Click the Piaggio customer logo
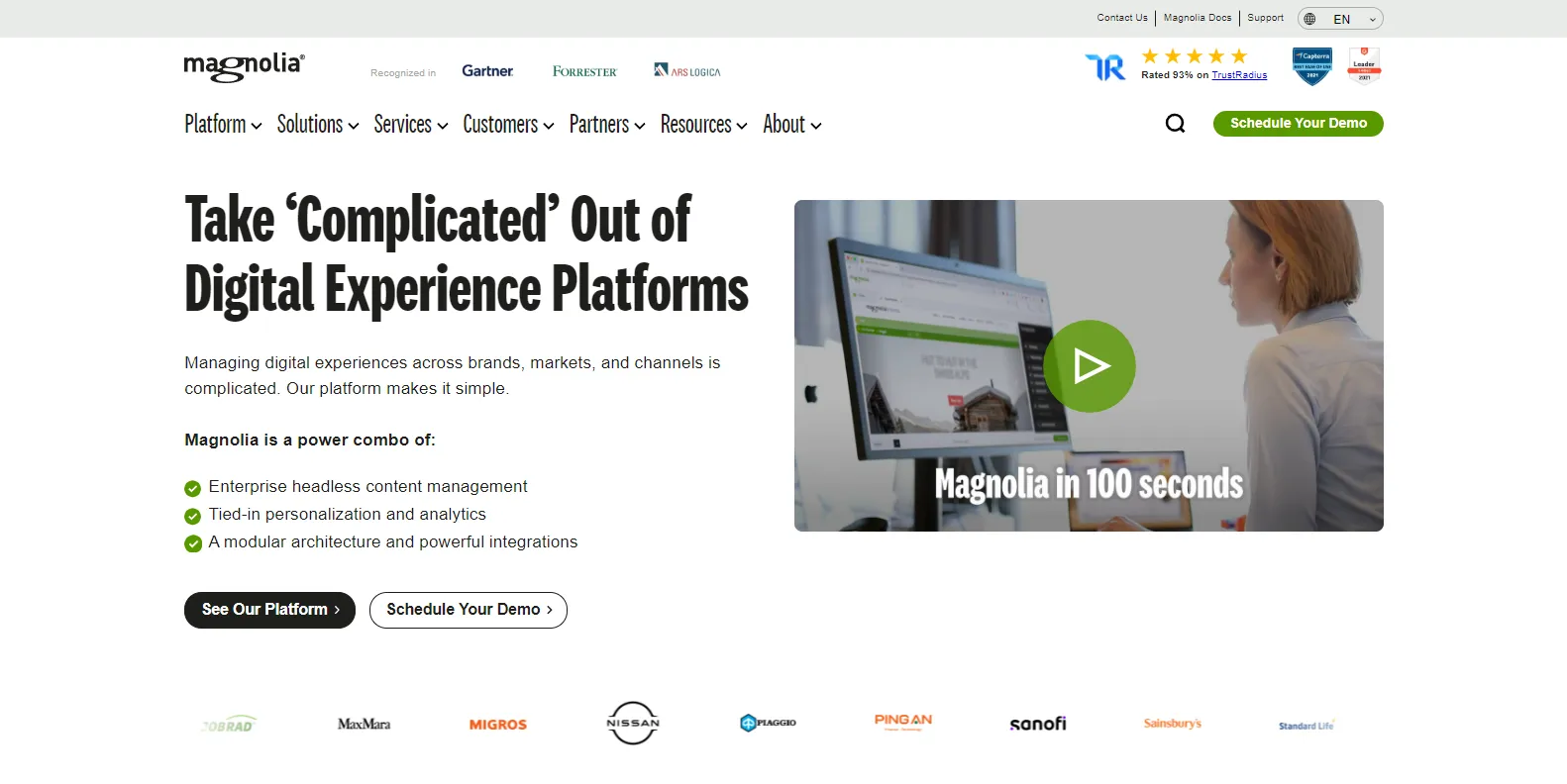Viewport: 1567px width, 784px height. pos(768,724)
